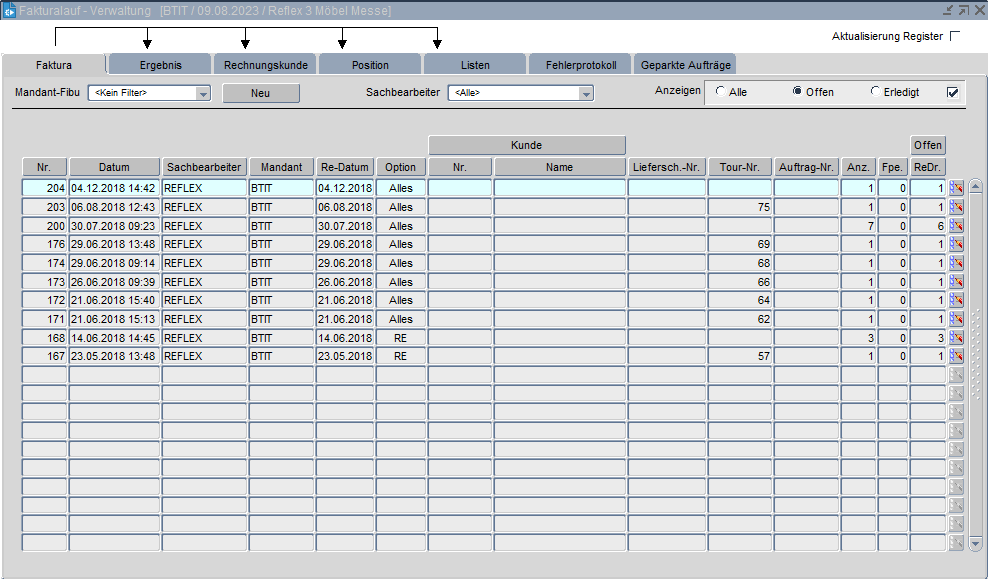Uncheck the checkbox next to Erledigt
Screen dimensions: 988x579
pyautogui.click(x=952, y=92)
